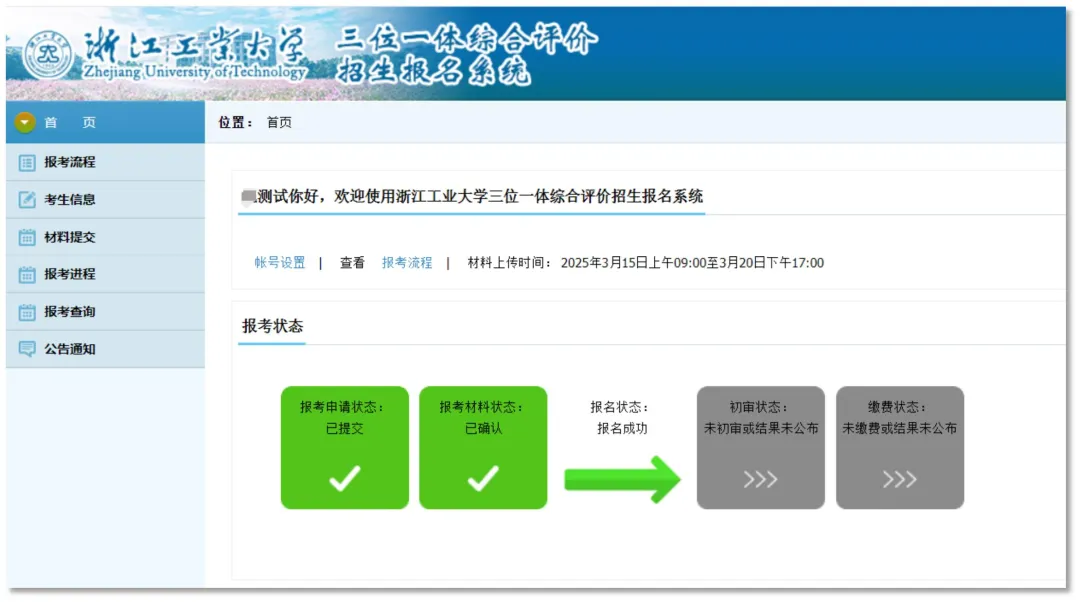Screen dimensions: 1080x602
Task: Click the calendar icon next to 报考进程
Action: point(27,275)
